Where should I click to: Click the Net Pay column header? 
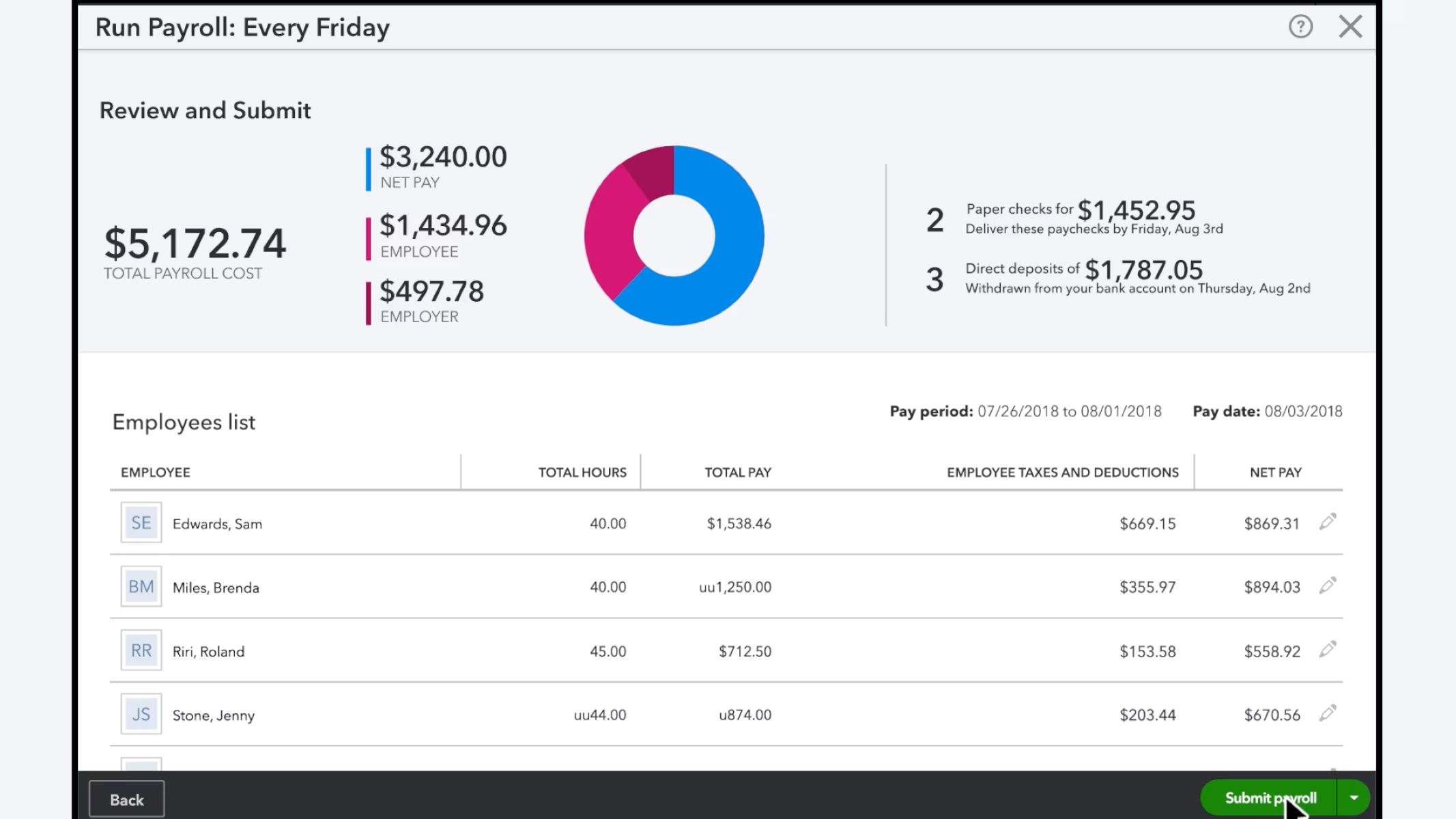(x=1275, y=472)
